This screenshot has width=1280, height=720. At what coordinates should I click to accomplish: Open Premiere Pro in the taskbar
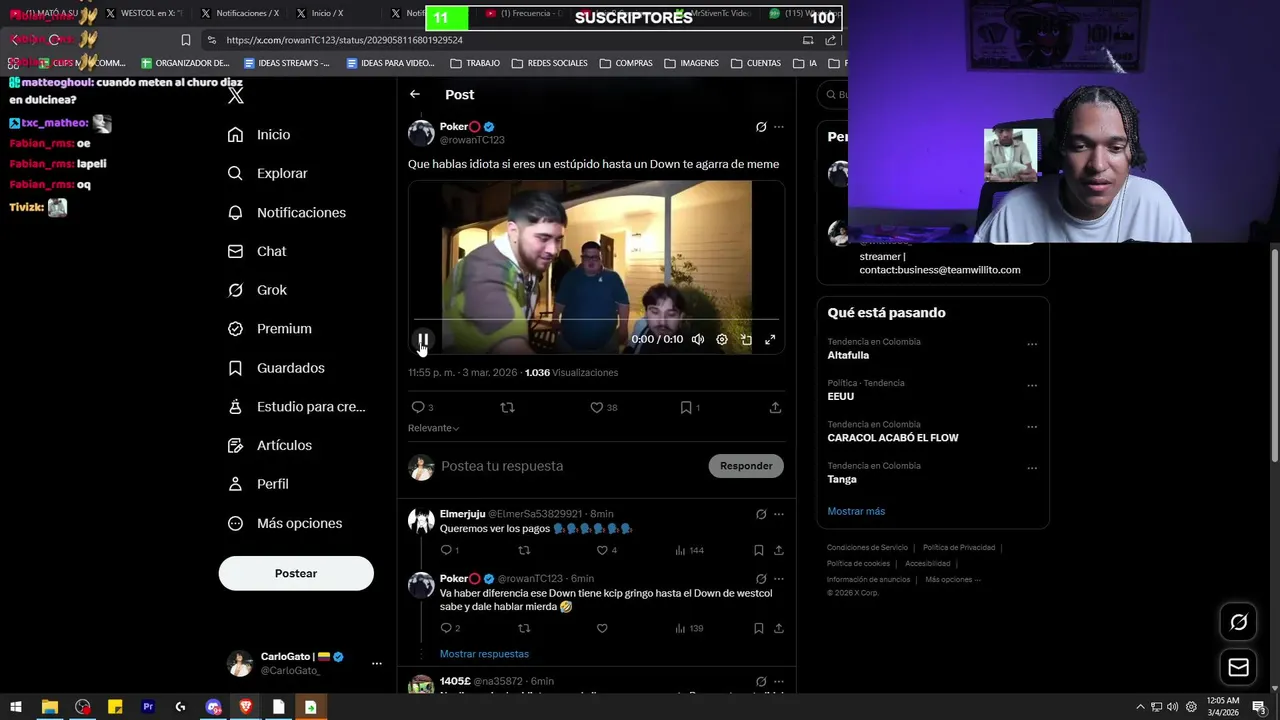point(148,707)
